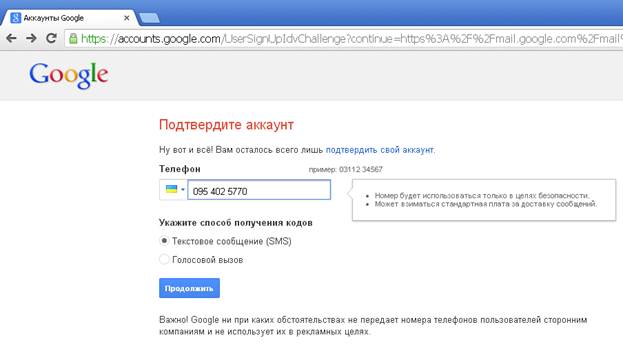Click the tooltip line about стандартная плата
The image size is (623, 360).
click(x=486, y=204)
